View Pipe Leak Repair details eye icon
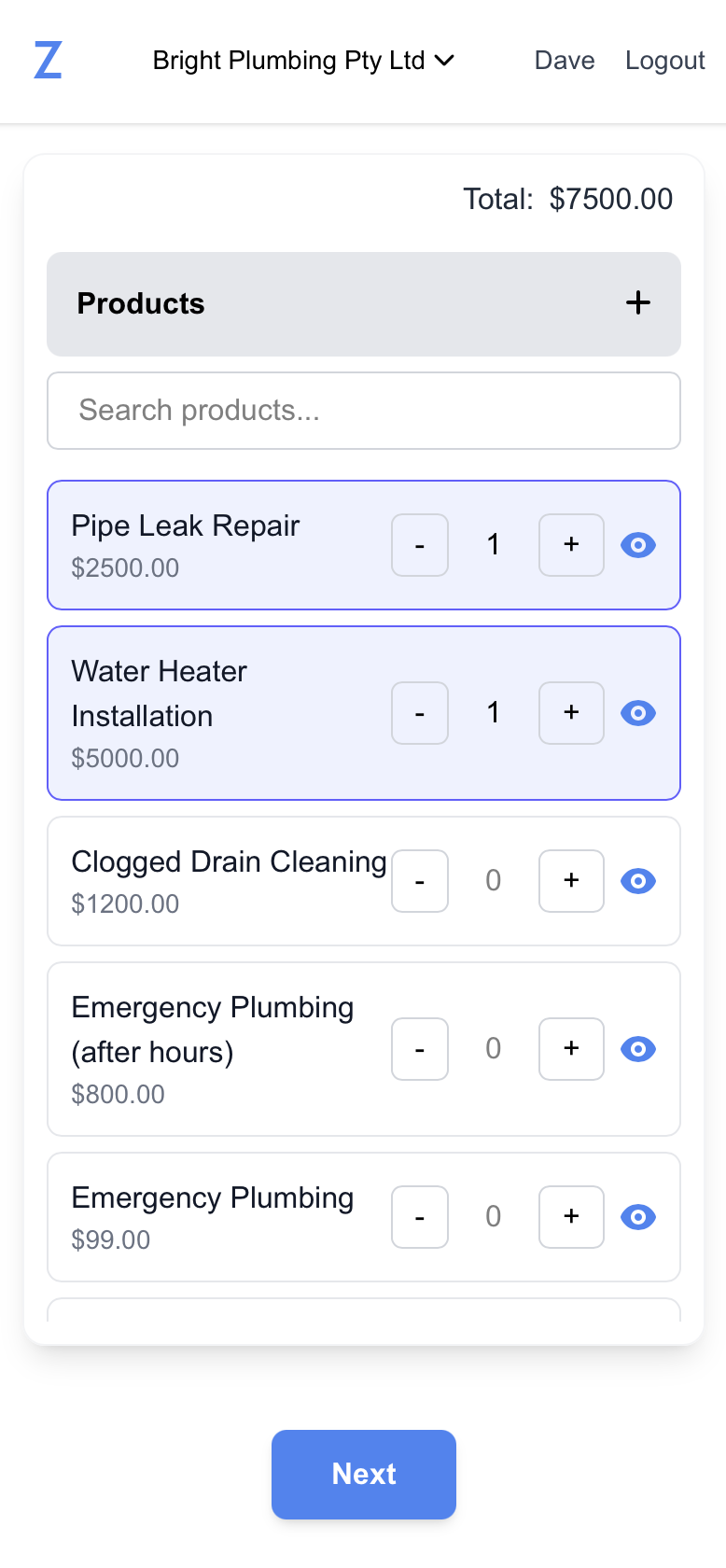726x1568 pixels. 638,545
